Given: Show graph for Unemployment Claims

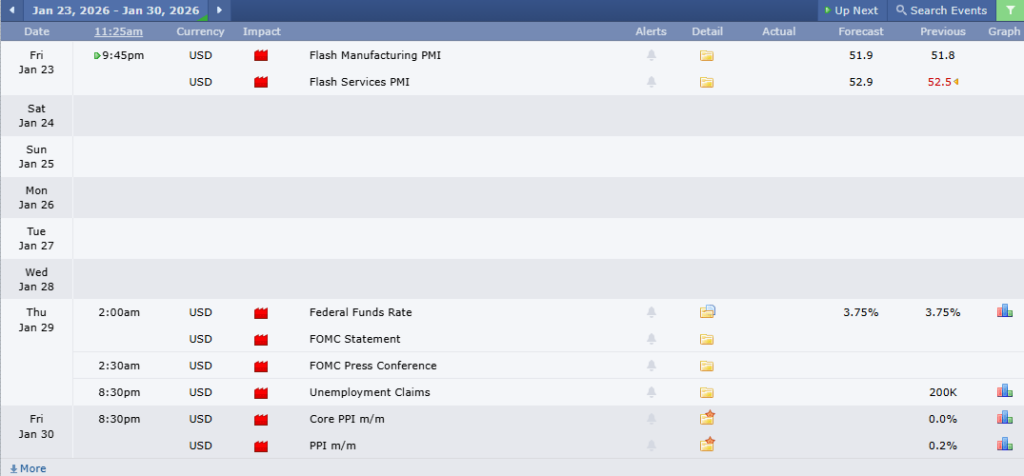Looking at the screenshot, I should coord(1004,392).
